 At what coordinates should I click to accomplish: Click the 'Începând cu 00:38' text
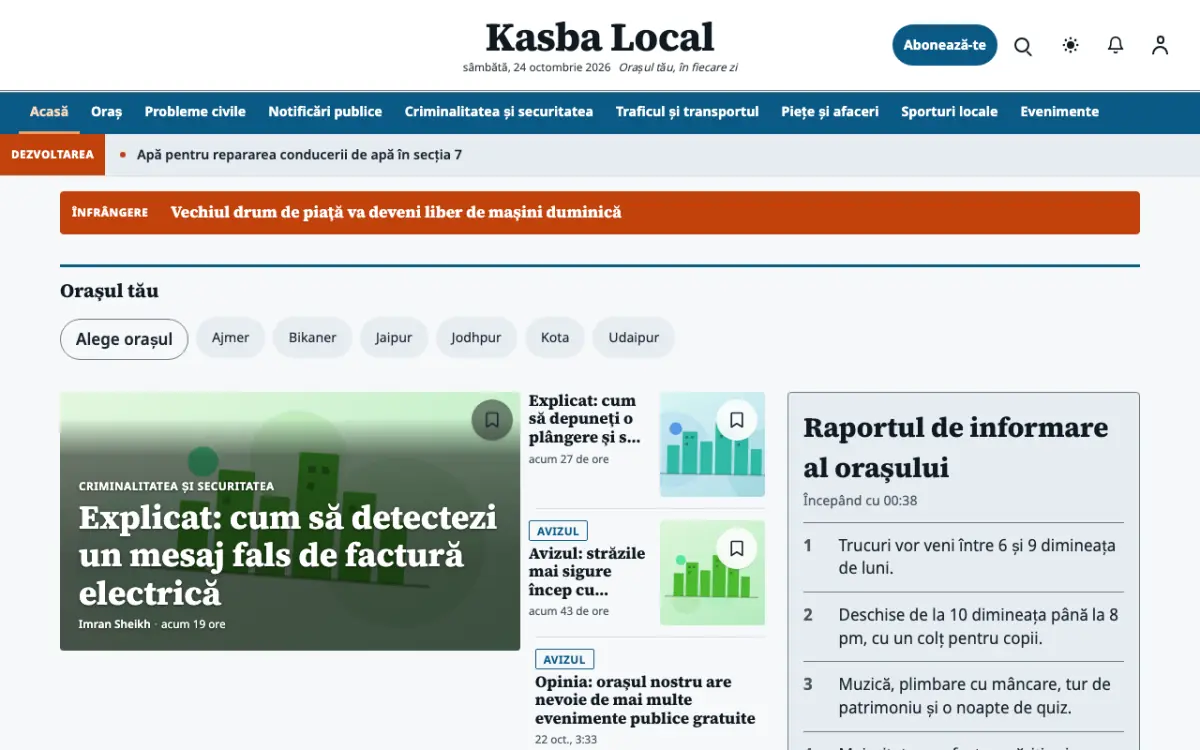[860, 500]
